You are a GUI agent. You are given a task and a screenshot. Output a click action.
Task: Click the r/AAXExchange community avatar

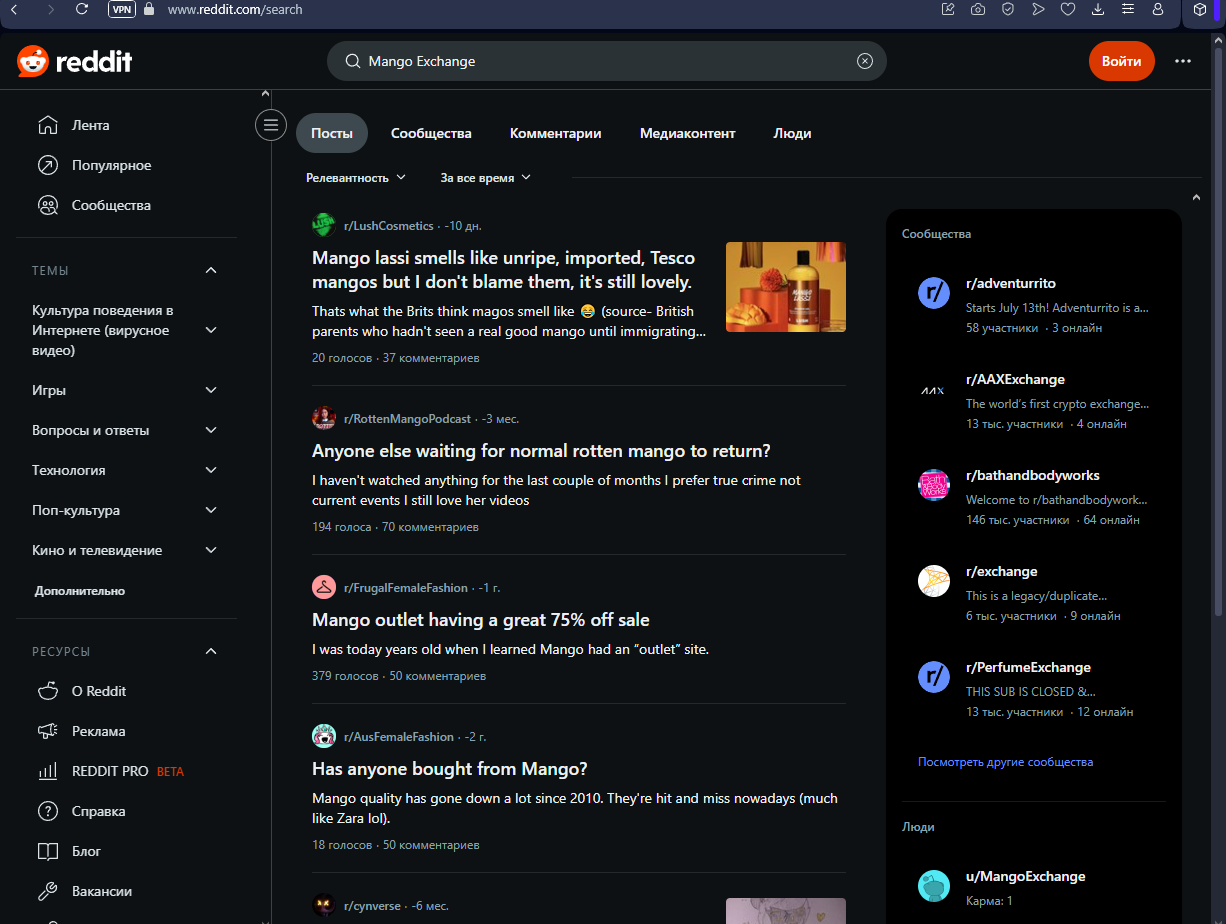click(933, 390)
